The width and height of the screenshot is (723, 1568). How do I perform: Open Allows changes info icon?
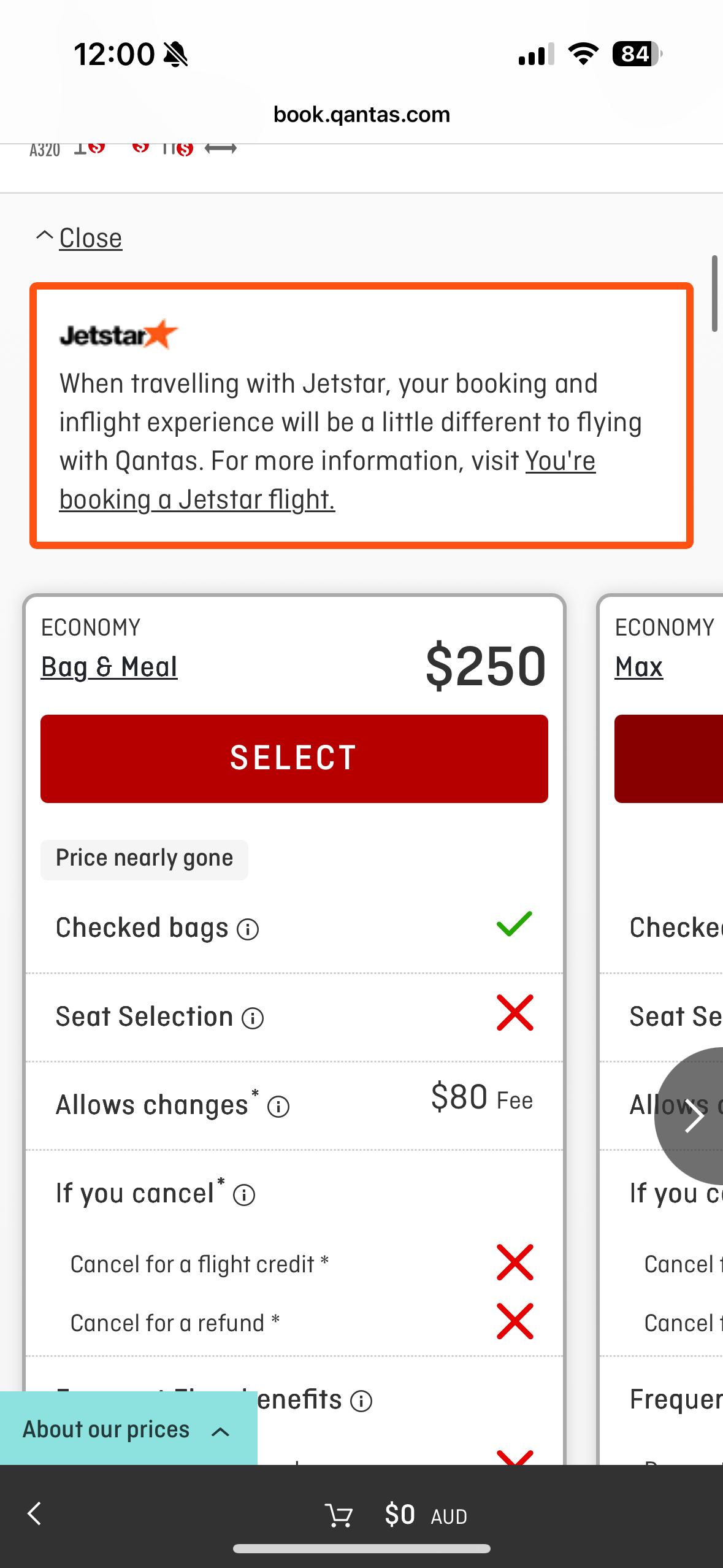point(278,1107)
